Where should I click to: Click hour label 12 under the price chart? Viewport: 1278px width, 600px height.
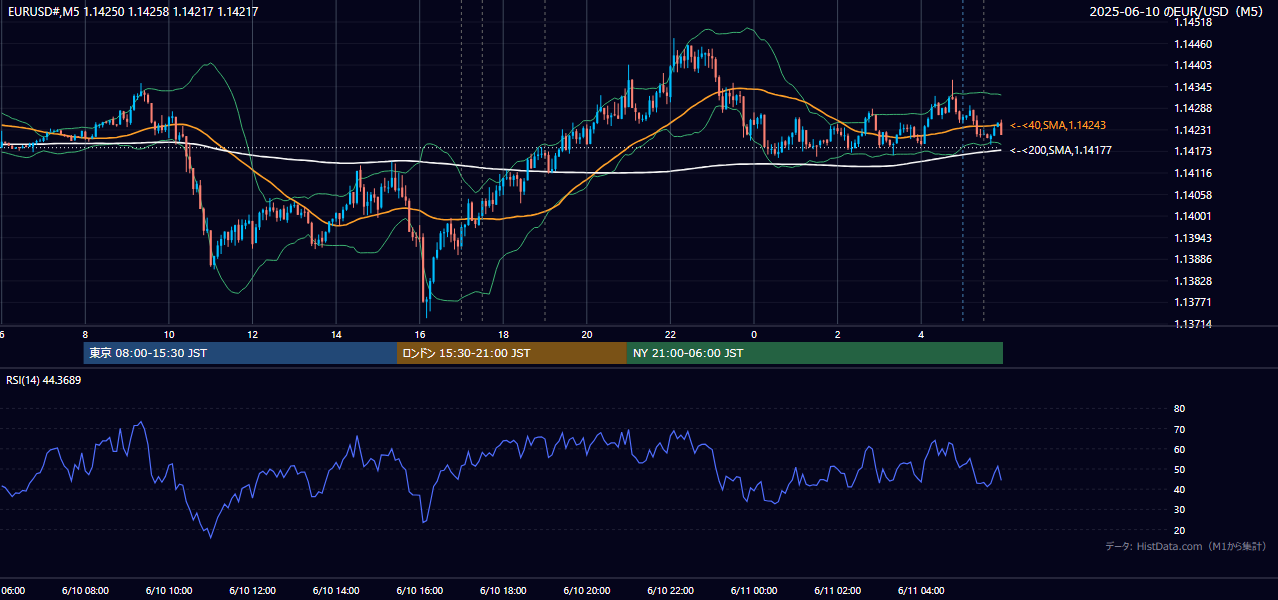pos(252,334)
